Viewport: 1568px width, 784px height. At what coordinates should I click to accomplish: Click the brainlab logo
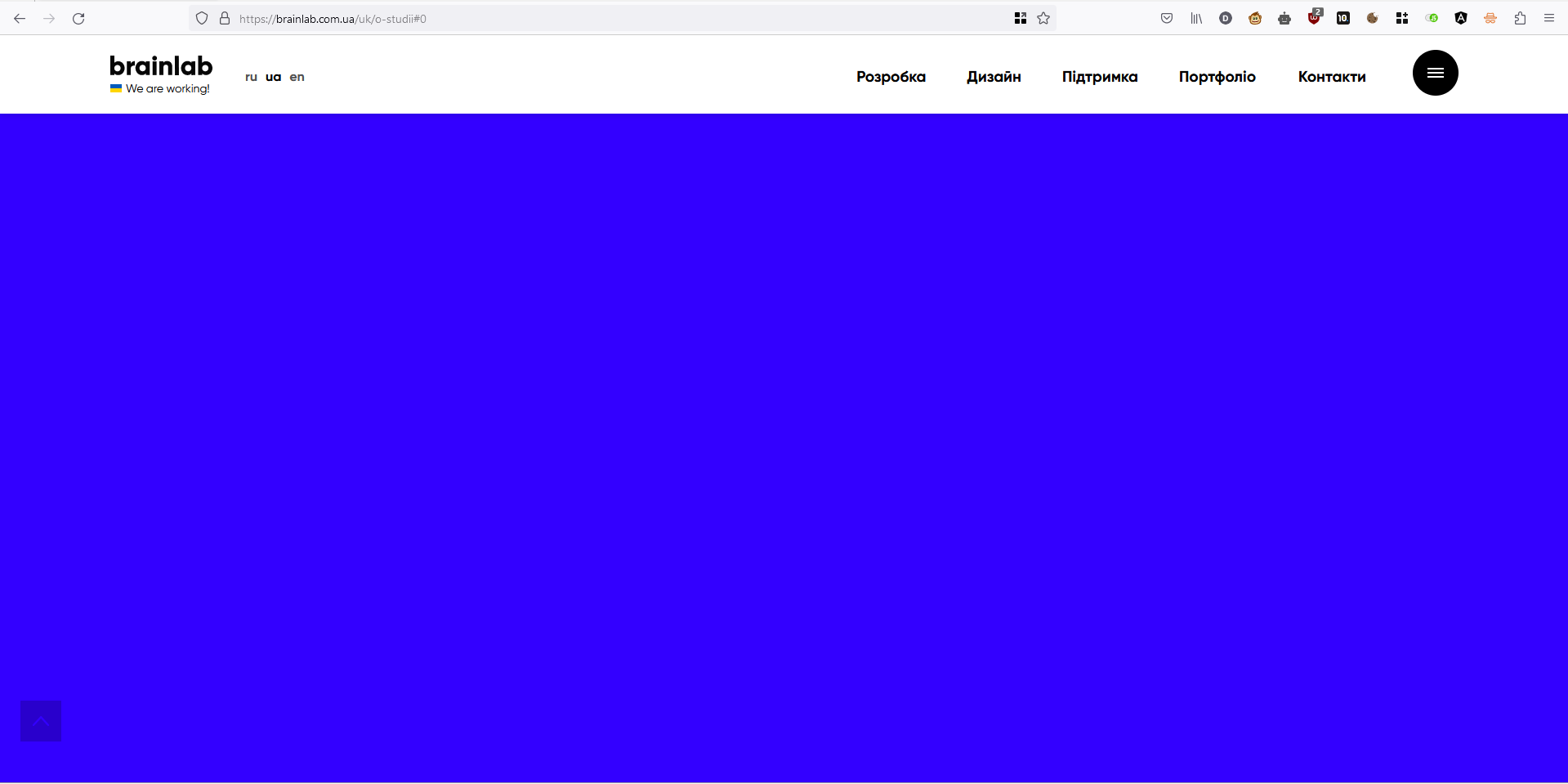(x=161, y=66)
